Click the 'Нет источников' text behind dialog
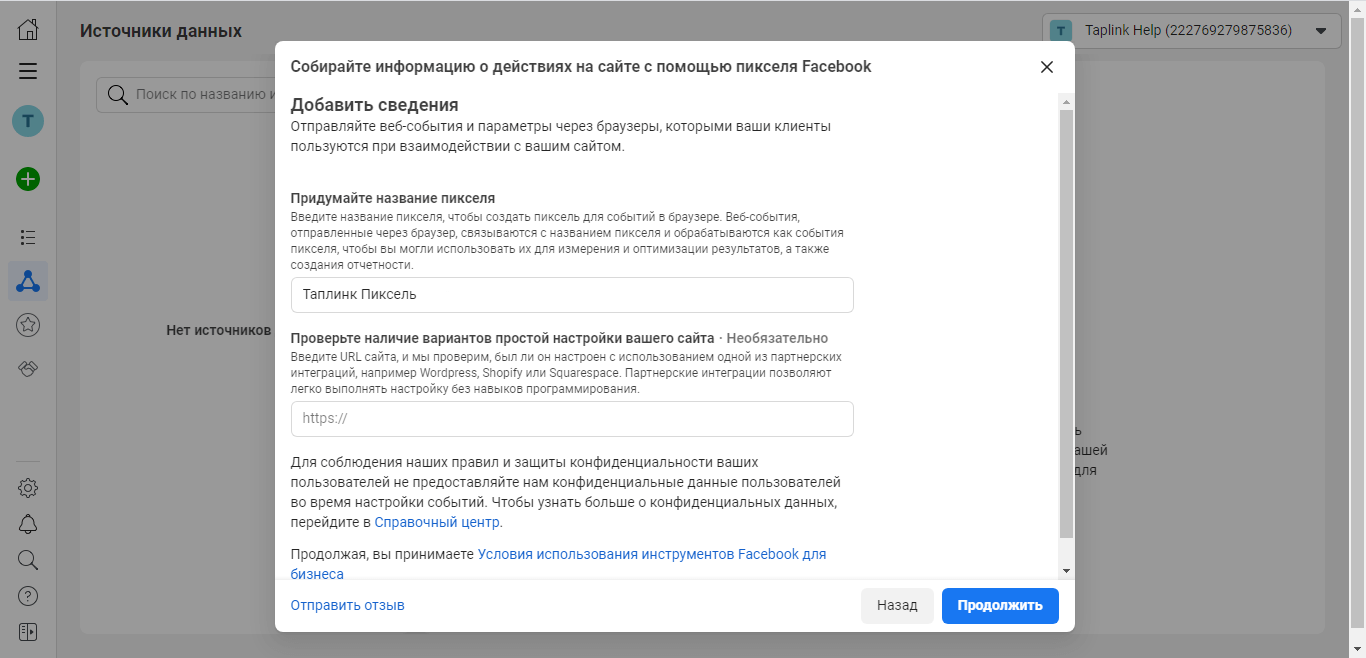 click(x=218, y=329)
